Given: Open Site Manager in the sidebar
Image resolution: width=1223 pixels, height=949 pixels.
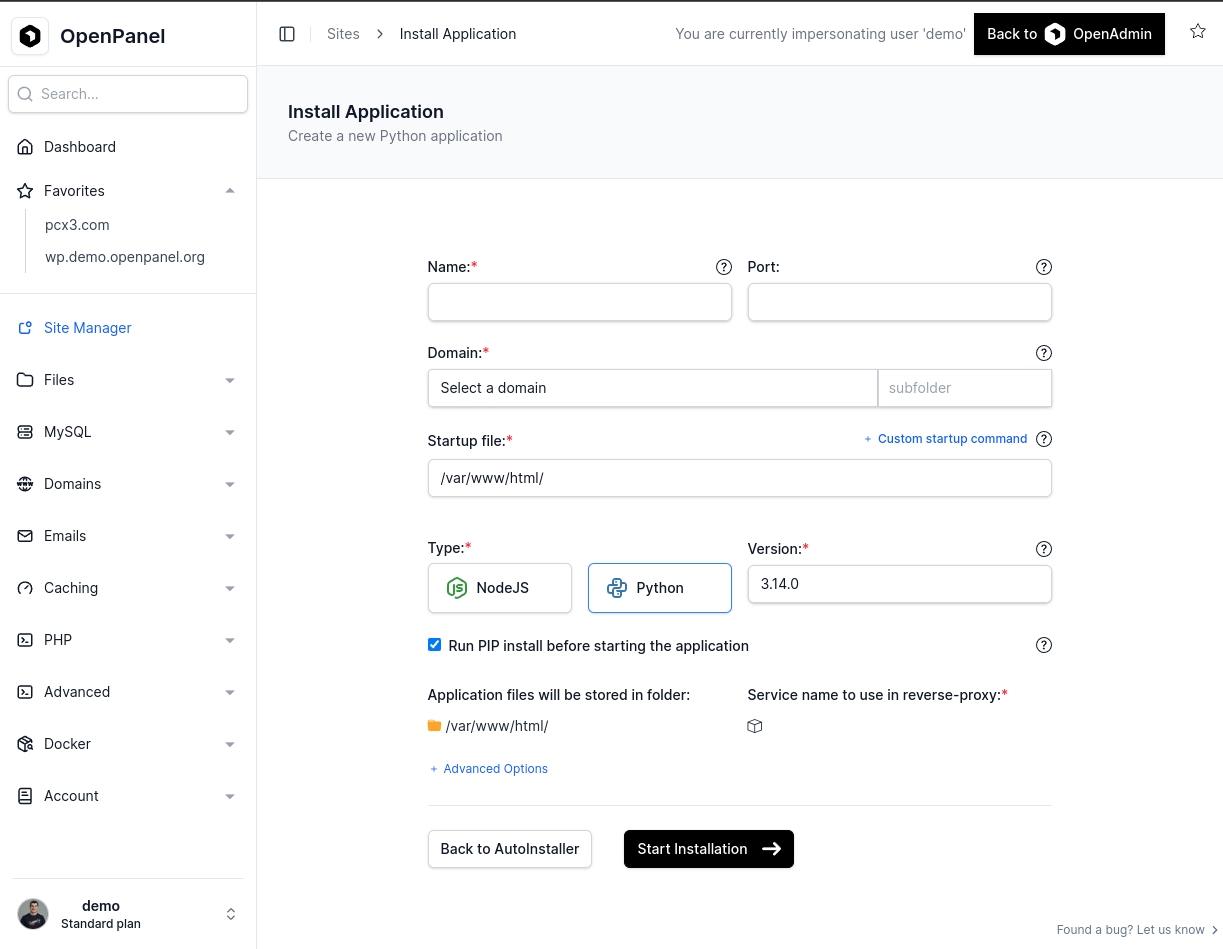Looking at the screenshot, I should coord(87,328).
